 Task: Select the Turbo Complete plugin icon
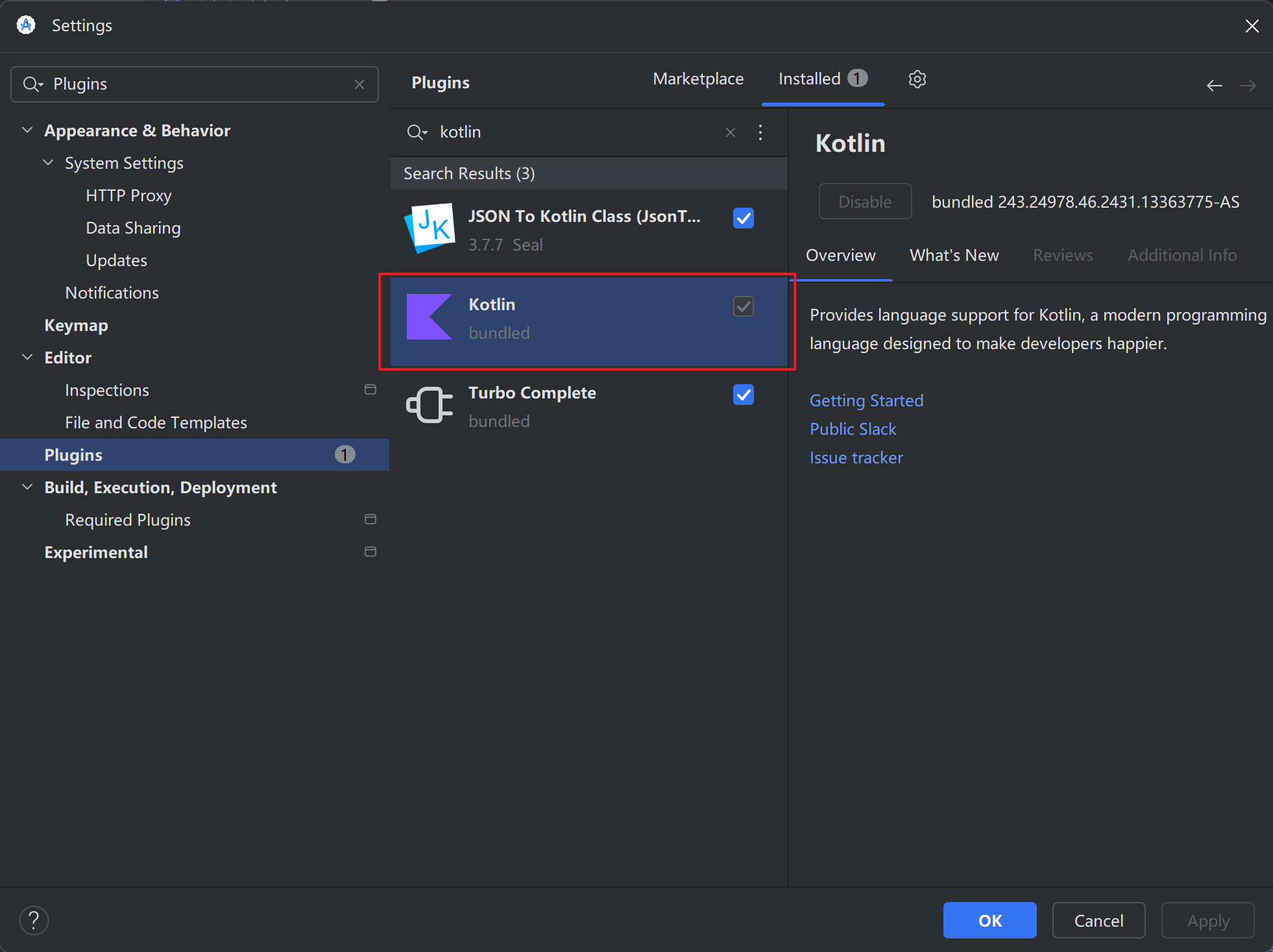430,405
